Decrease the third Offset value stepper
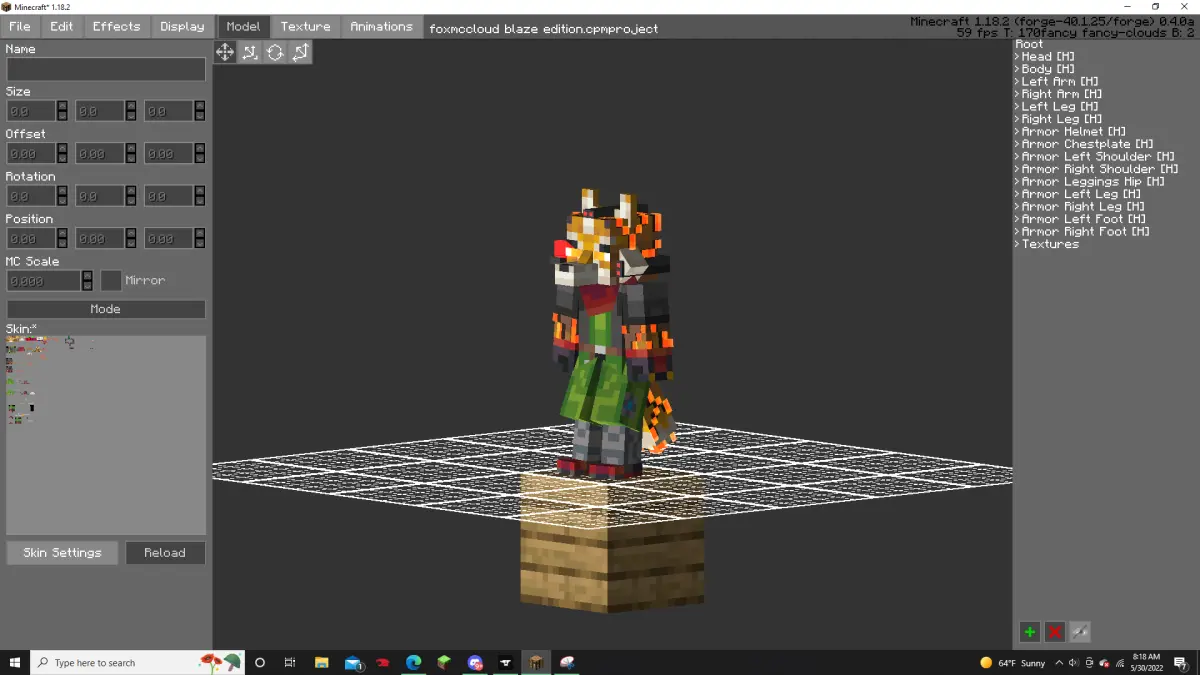Image resolution: width=1200 pixels, height=675 pixels. (200, 158)
